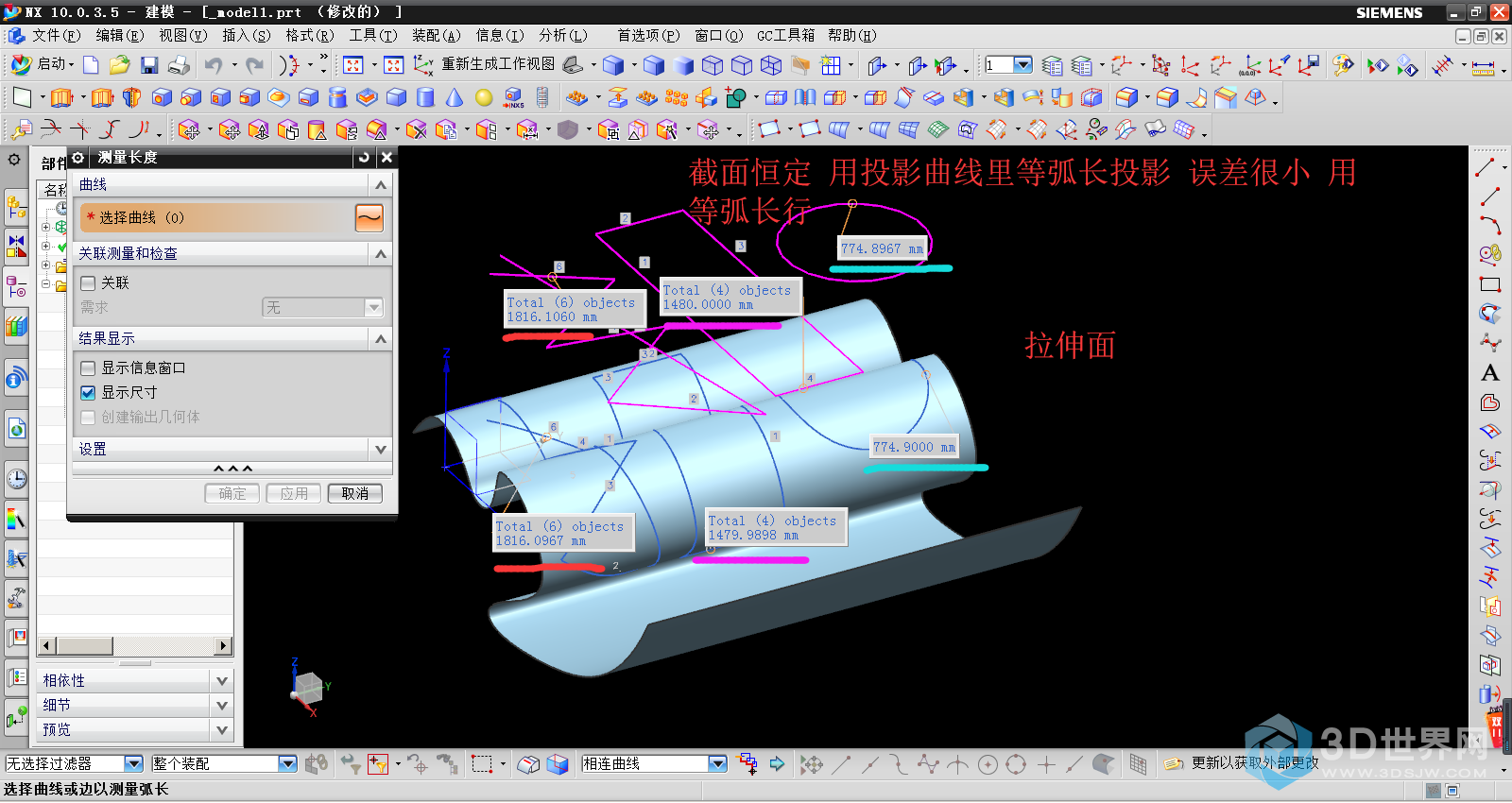Click the Print icon
1512x803 pixels.
(179, 64)
